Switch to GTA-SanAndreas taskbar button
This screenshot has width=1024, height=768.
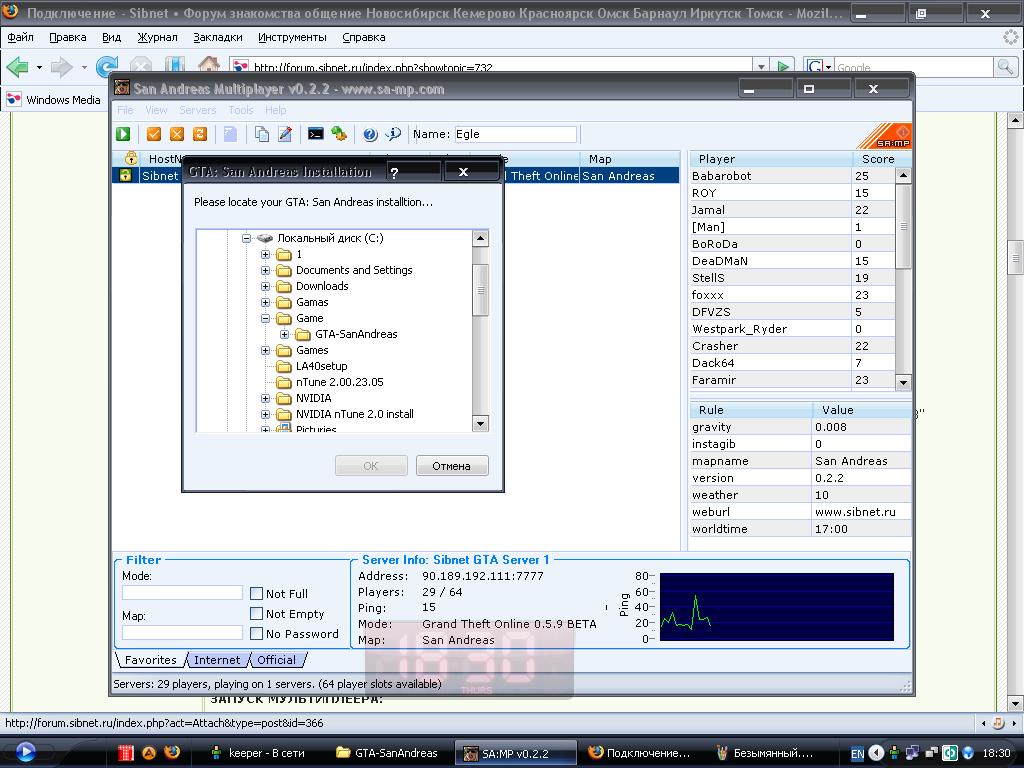[x=387, y=753]
